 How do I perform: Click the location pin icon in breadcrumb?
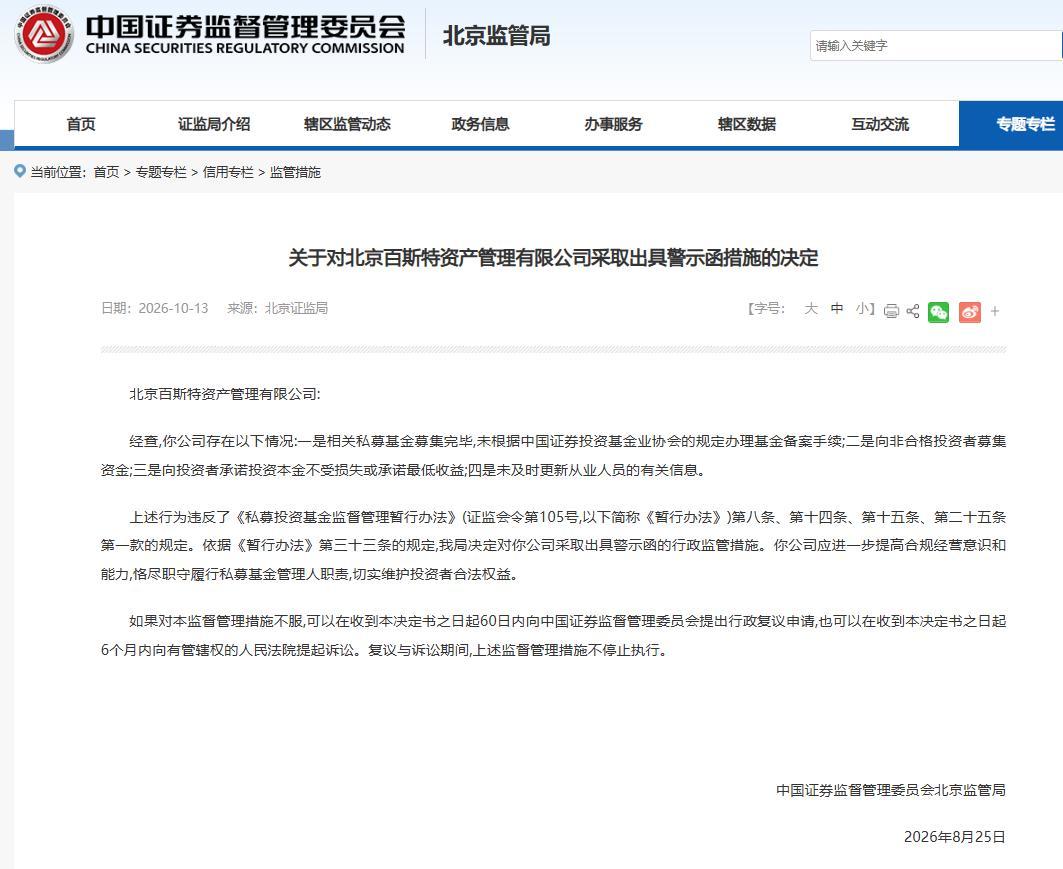click(x=20, y=171)
